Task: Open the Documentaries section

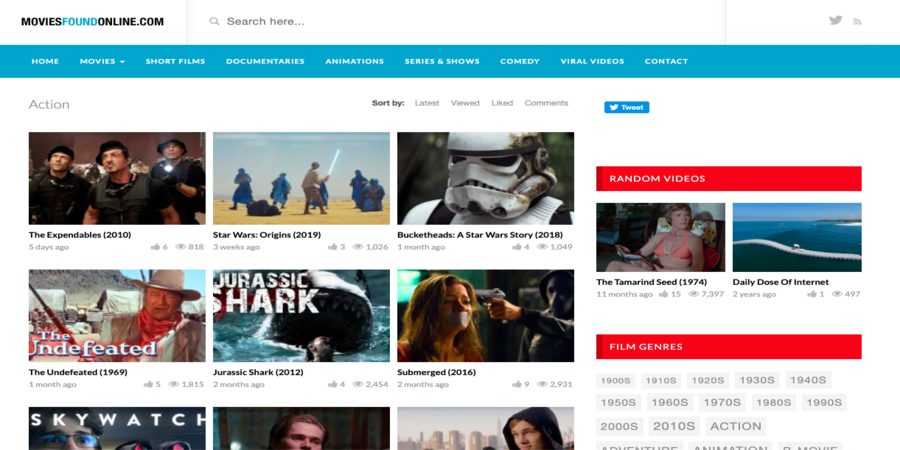Action: 265,61
